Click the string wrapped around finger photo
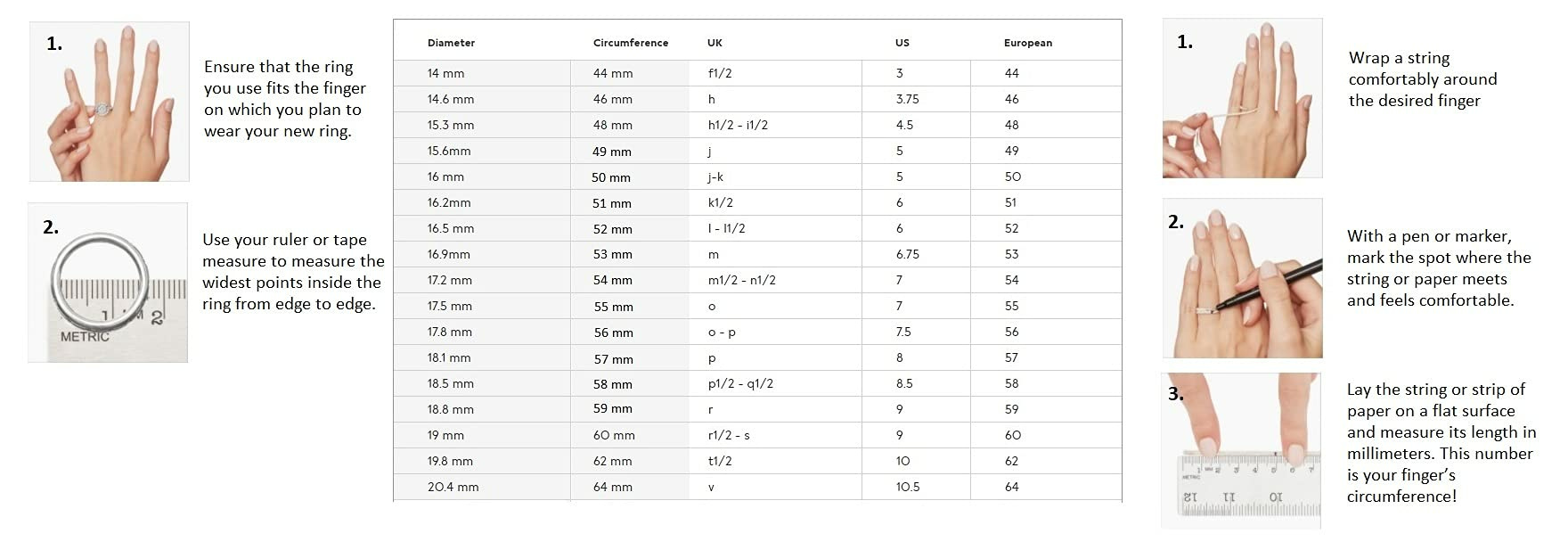The height and width of the screenshot is (550, 1568). click(x=1242, y=98)
